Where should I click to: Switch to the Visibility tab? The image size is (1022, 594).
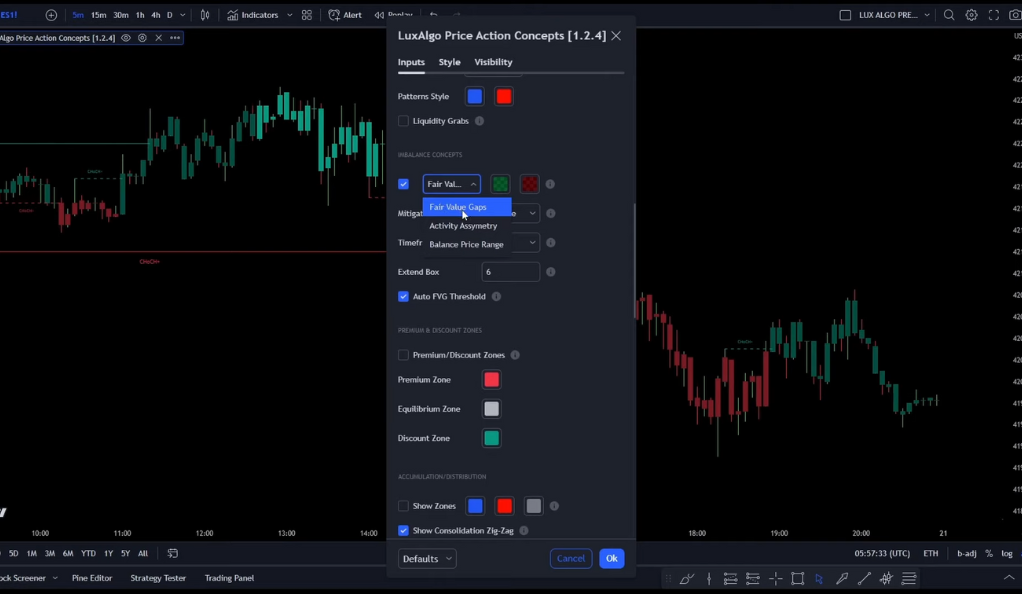[493, 62]
